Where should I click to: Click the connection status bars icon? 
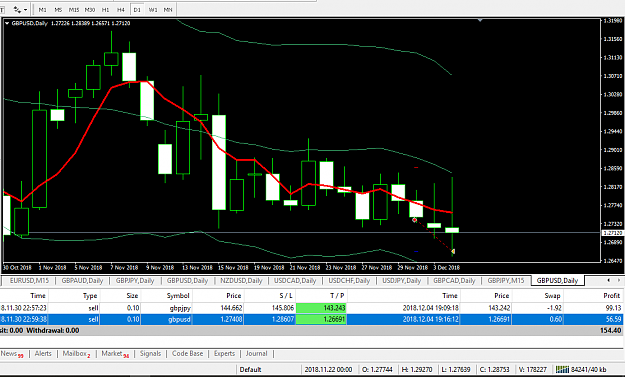[x=562, y=369]
